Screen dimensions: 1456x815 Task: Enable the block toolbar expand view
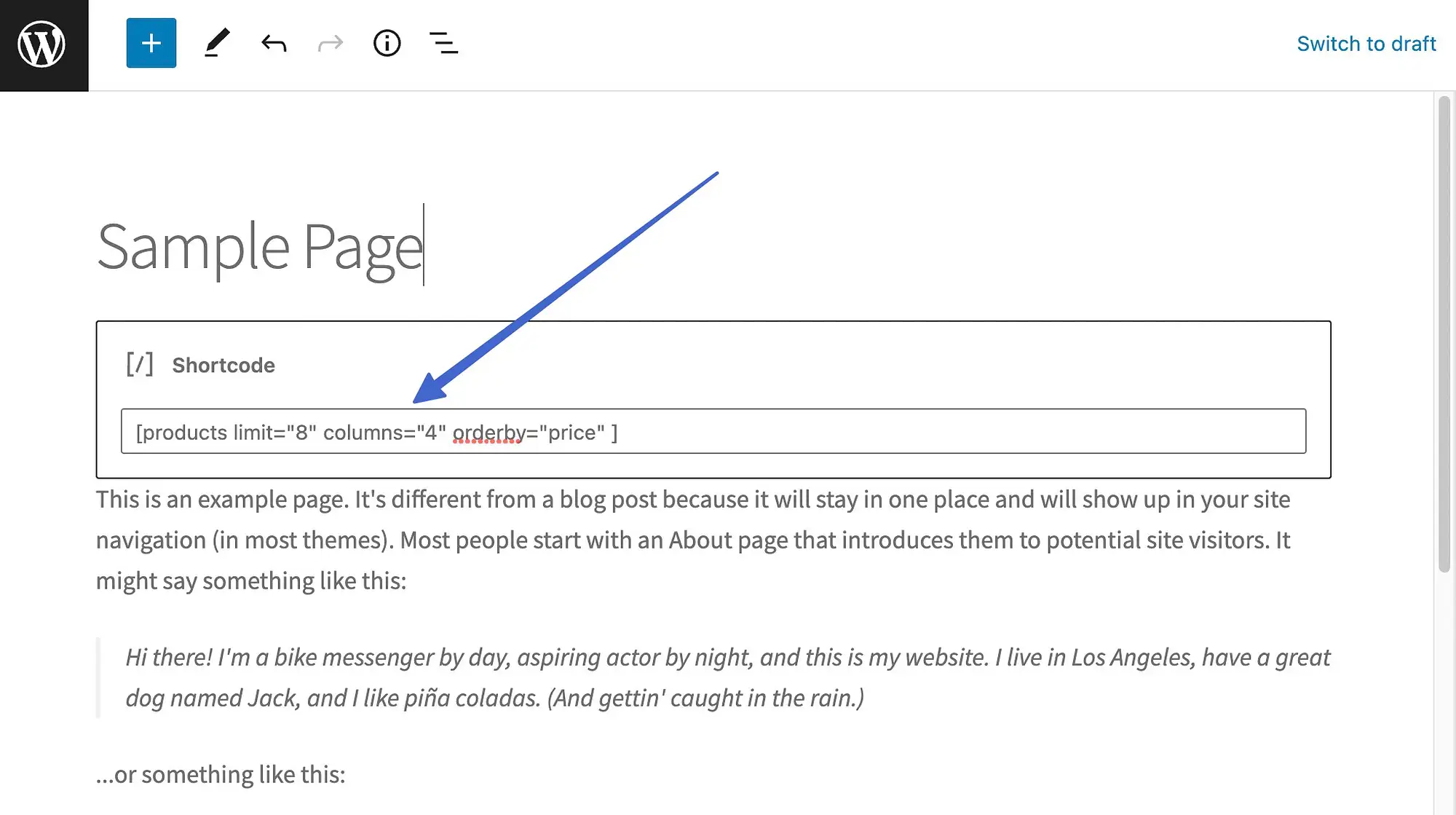[x=443, y=43]
